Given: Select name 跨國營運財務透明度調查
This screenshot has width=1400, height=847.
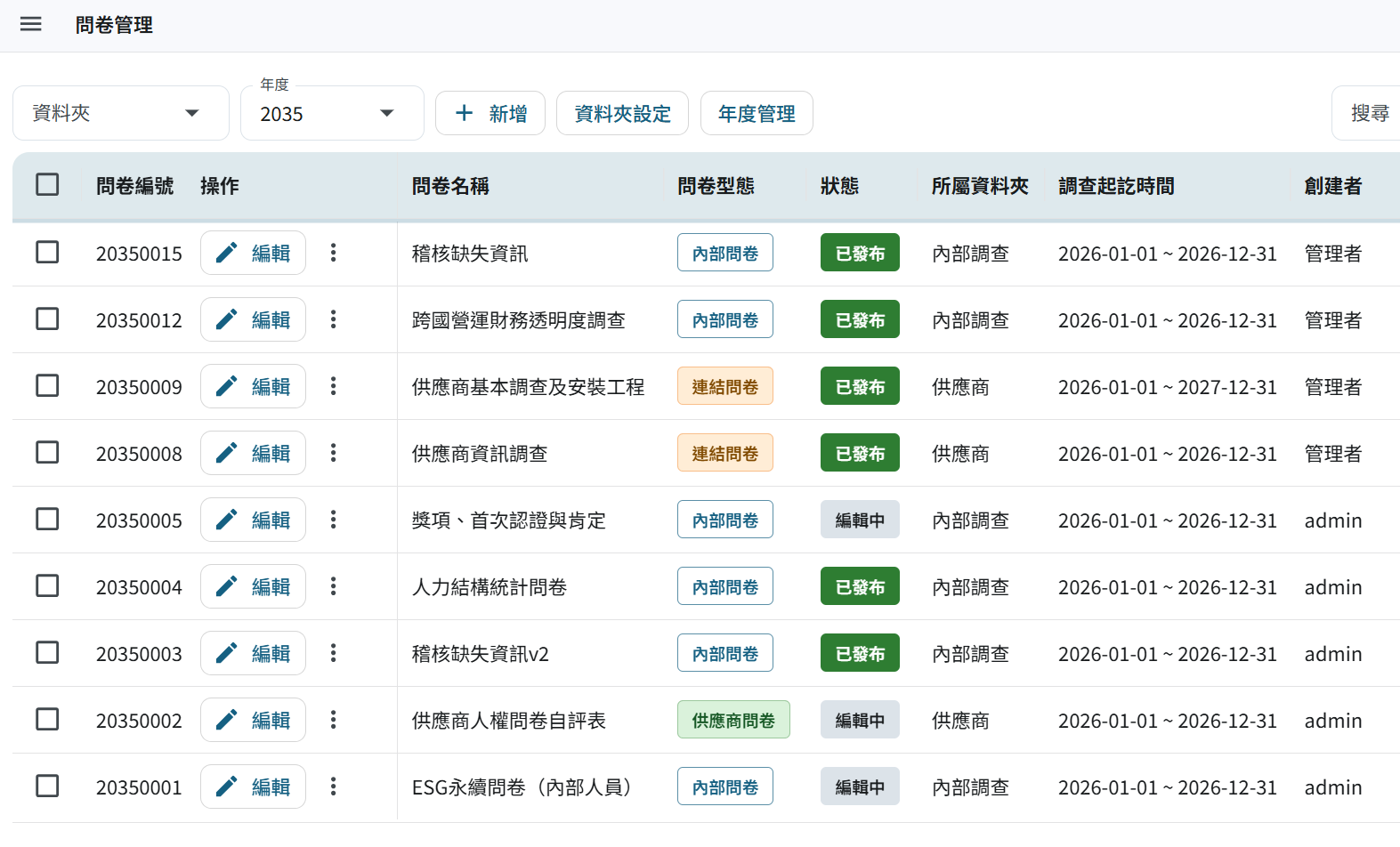Looking at the screenshot, I should (519, 320).
